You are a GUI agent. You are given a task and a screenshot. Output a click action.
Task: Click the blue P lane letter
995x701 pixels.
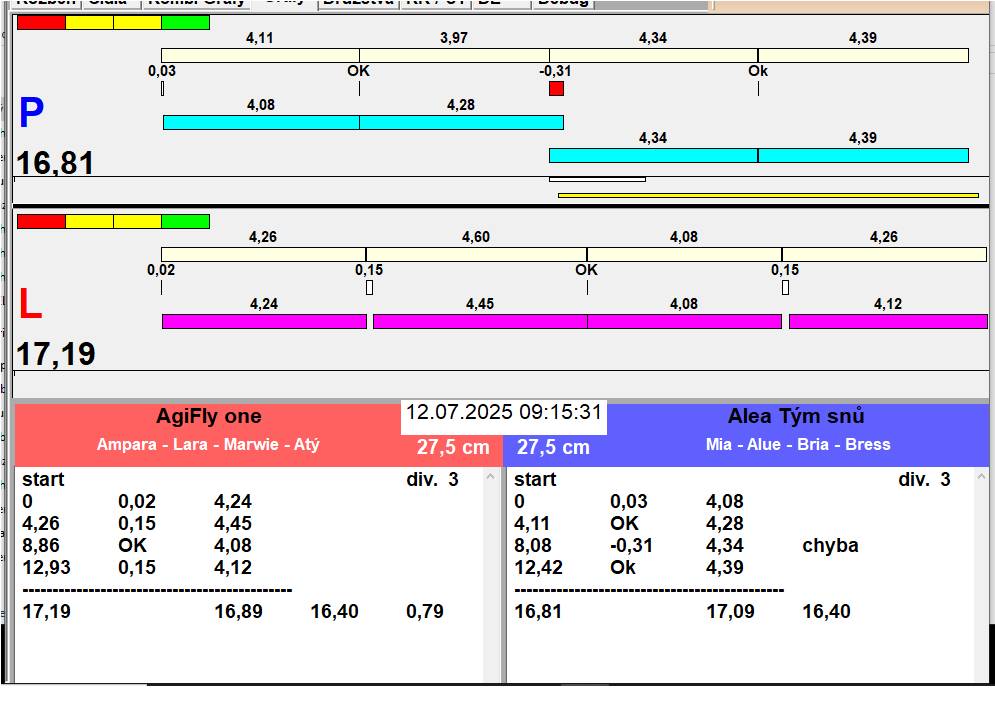coord(31,115)
